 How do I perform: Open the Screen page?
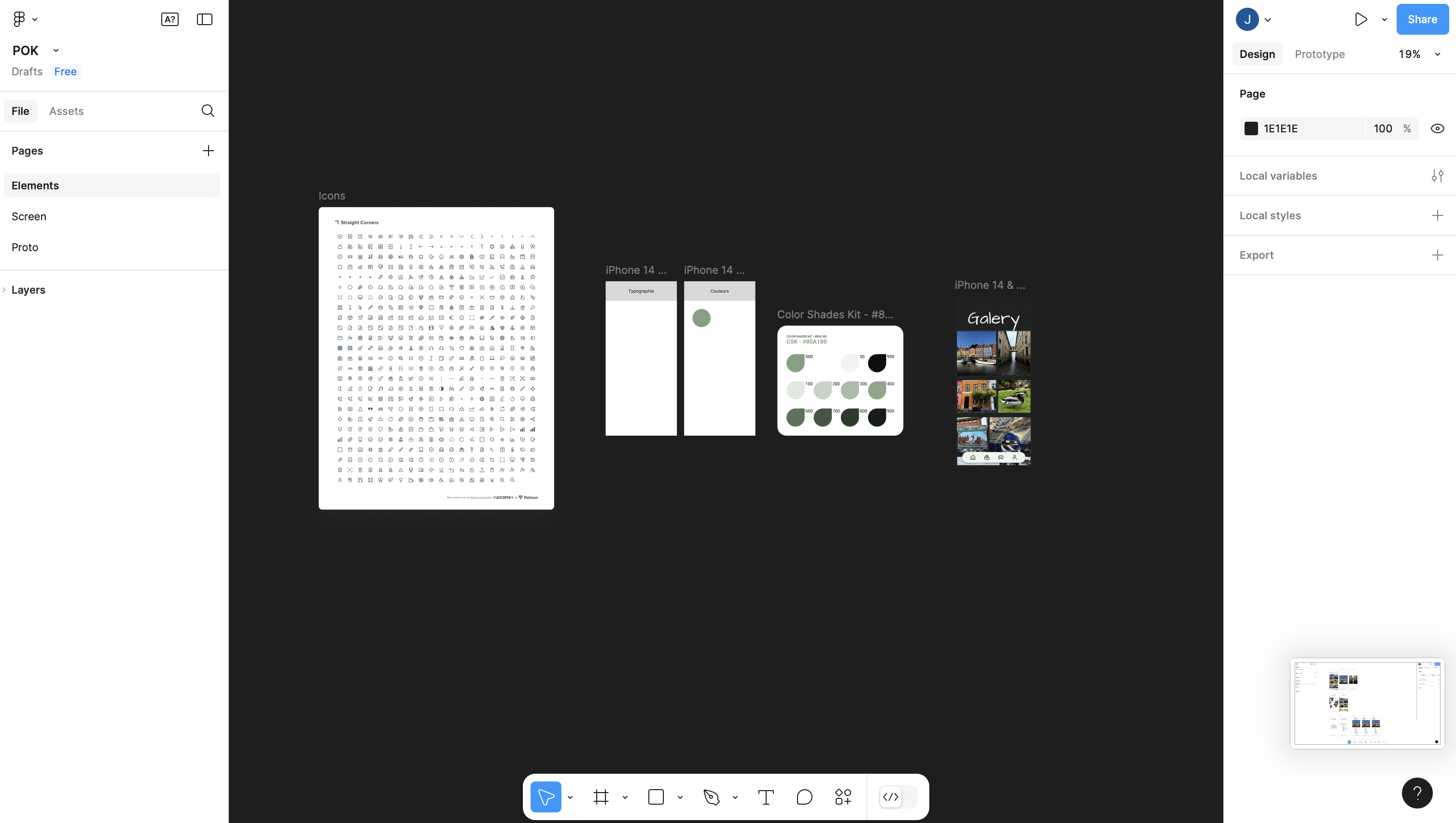(29, 216)
